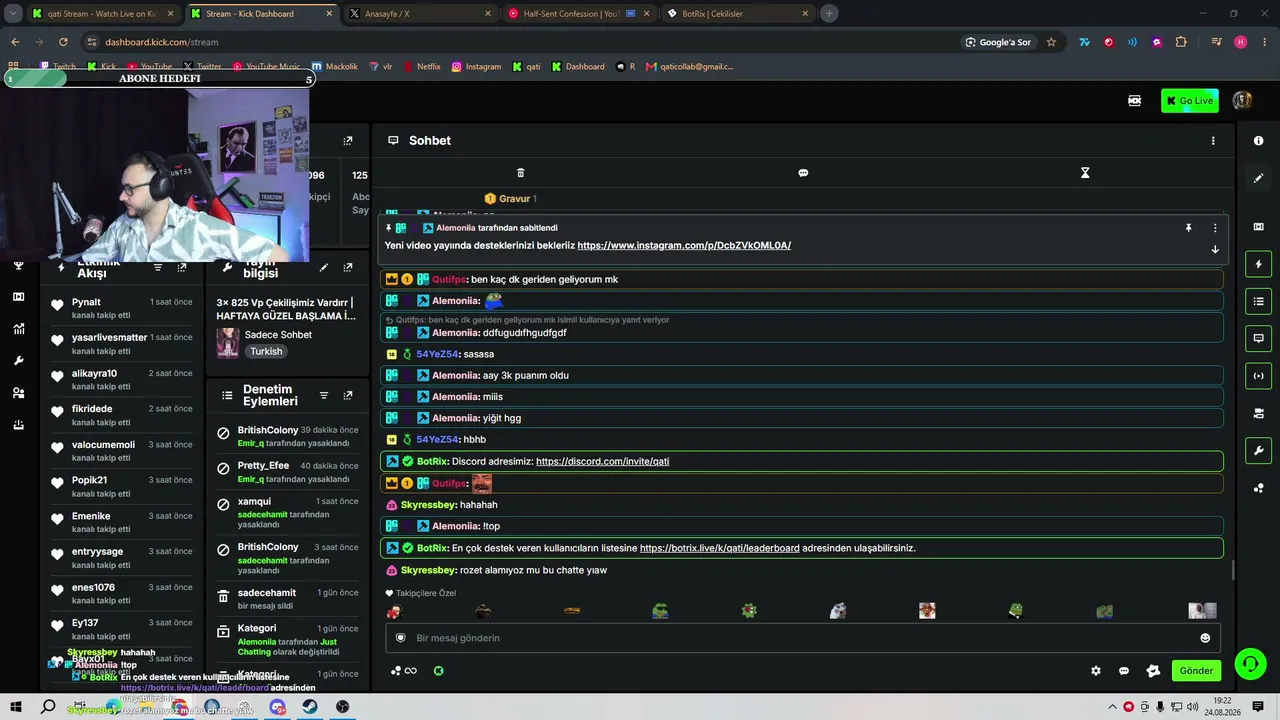Click the hourglass slow mode icon

point(1085,173)
